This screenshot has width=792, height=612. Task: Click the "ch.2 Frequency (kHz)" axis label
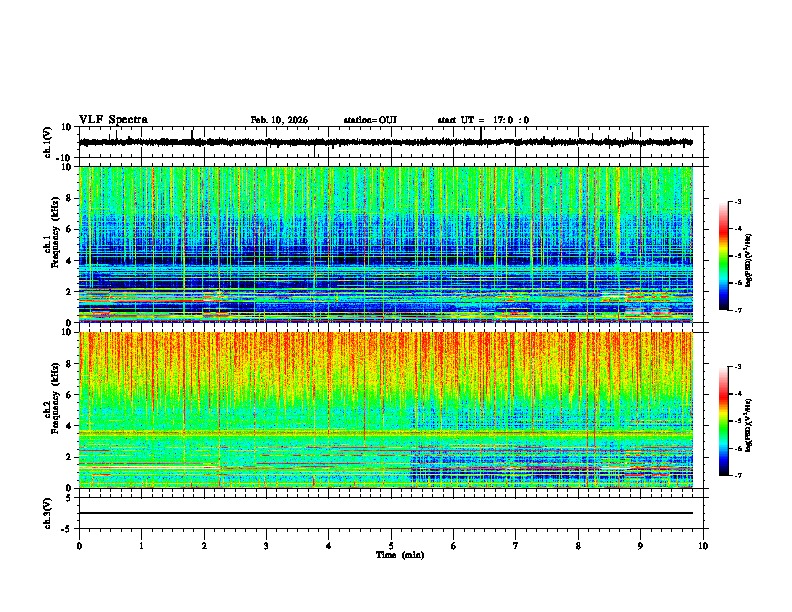pyautogui.click(x=53, y=398)
